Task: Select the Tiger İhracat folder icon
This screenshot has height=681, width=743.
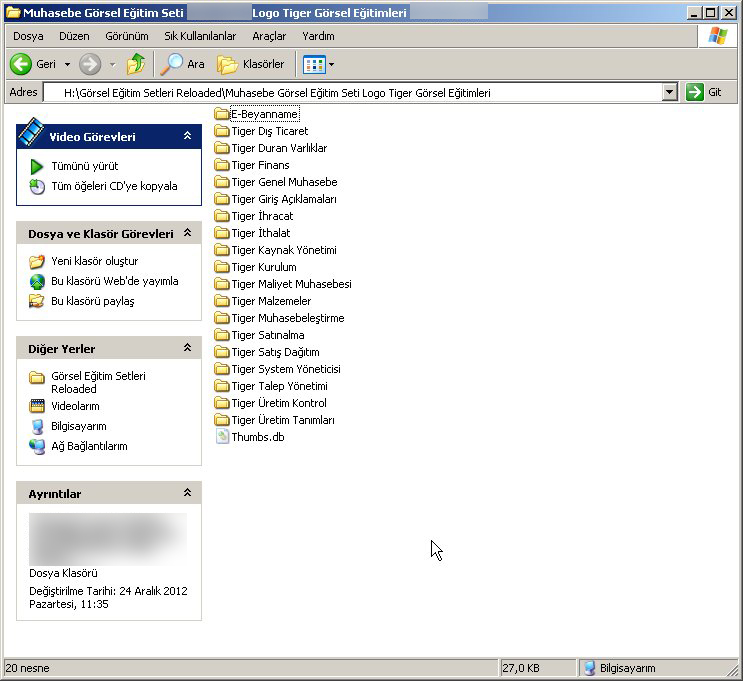Action: [x=221, y=216]
